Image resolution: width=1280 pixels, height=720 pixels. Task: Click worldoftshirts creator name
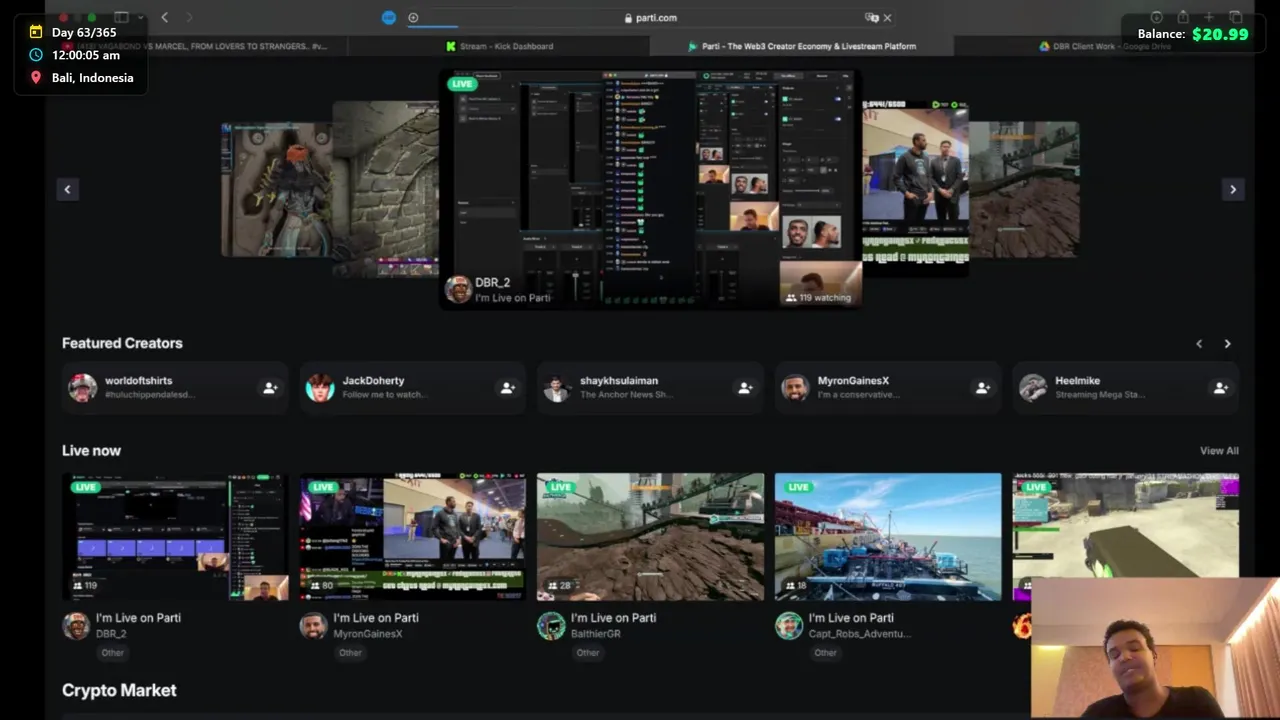coord(138,381)
